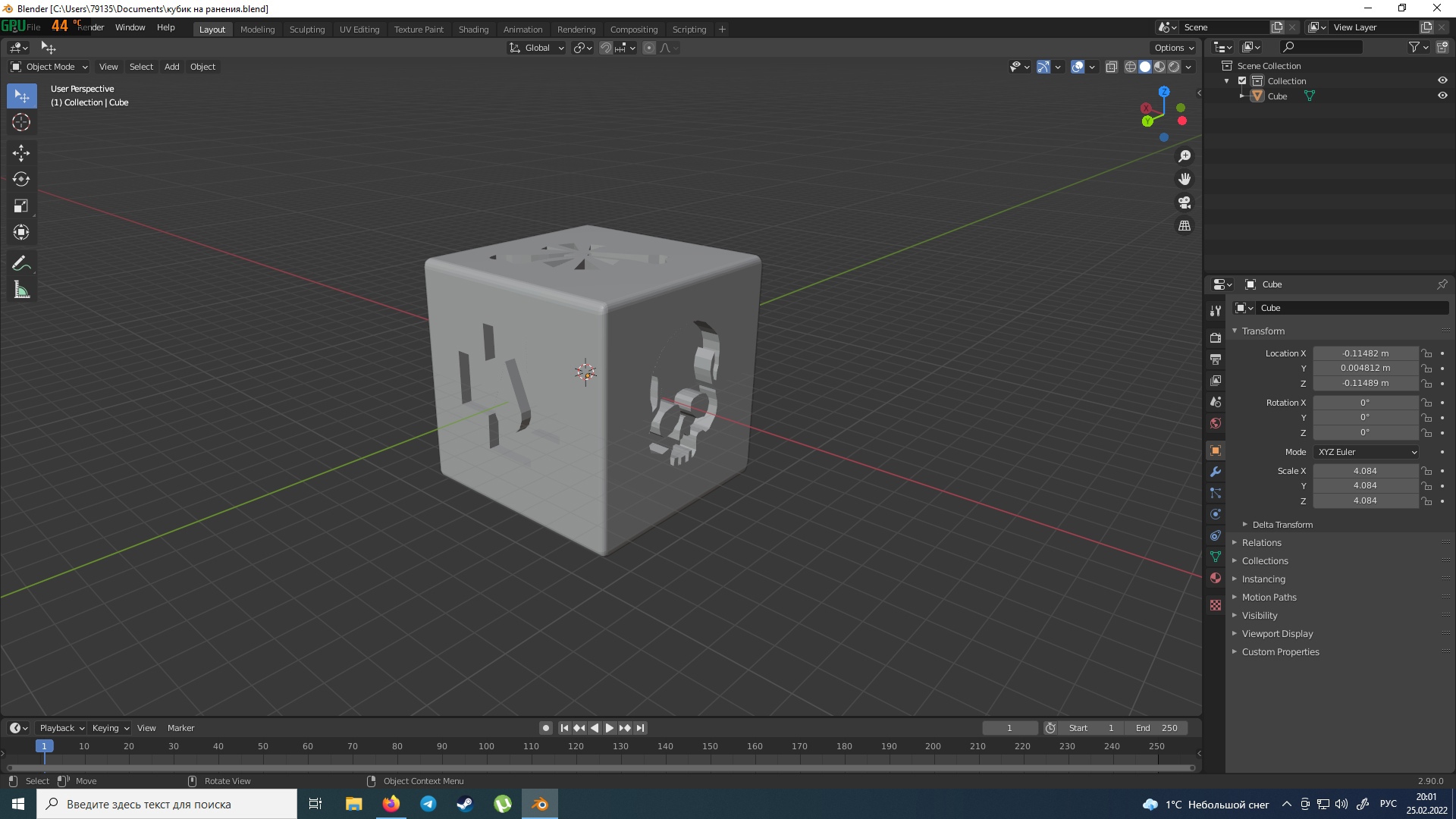Click the Location X value field
Viewport: 1456px width, 819px height.
pos(1365,353)
